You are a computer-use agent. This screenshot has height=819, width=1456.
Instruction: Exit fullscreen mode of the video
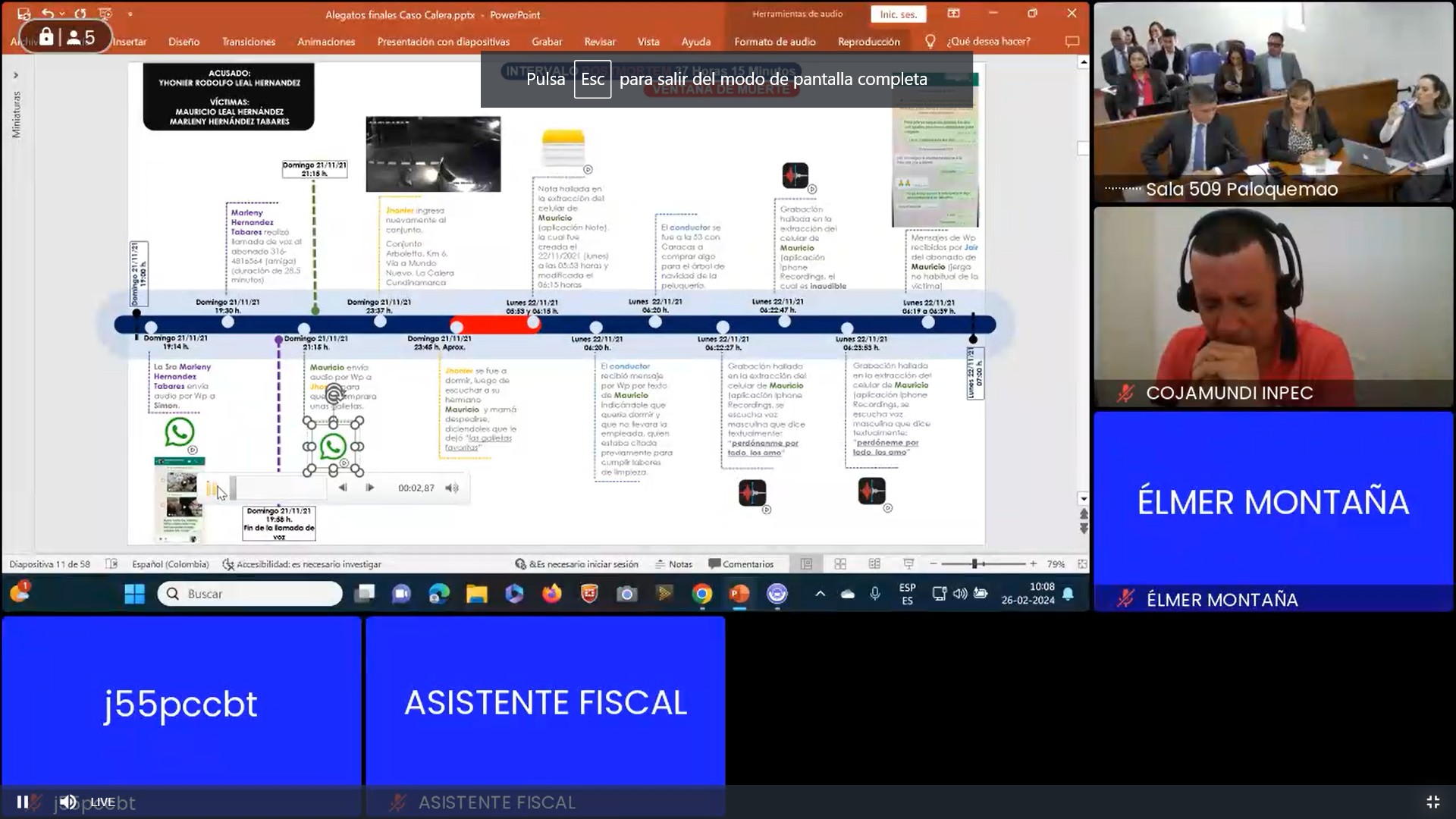click(1433, 802)
